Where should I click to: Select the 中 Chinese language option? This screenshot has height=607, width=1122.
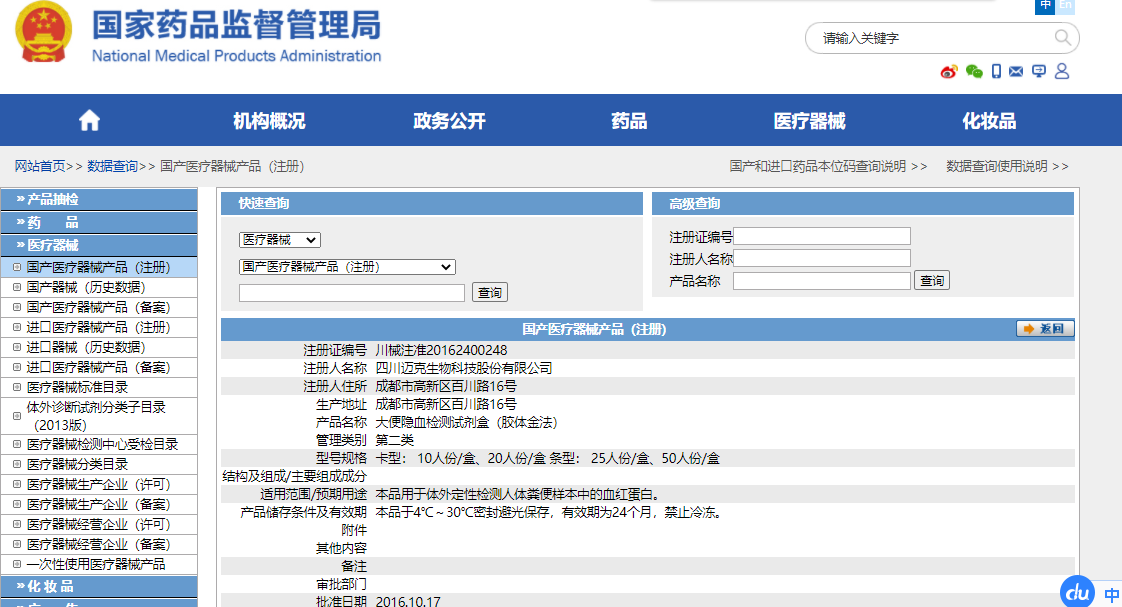tap(1044, 7)
